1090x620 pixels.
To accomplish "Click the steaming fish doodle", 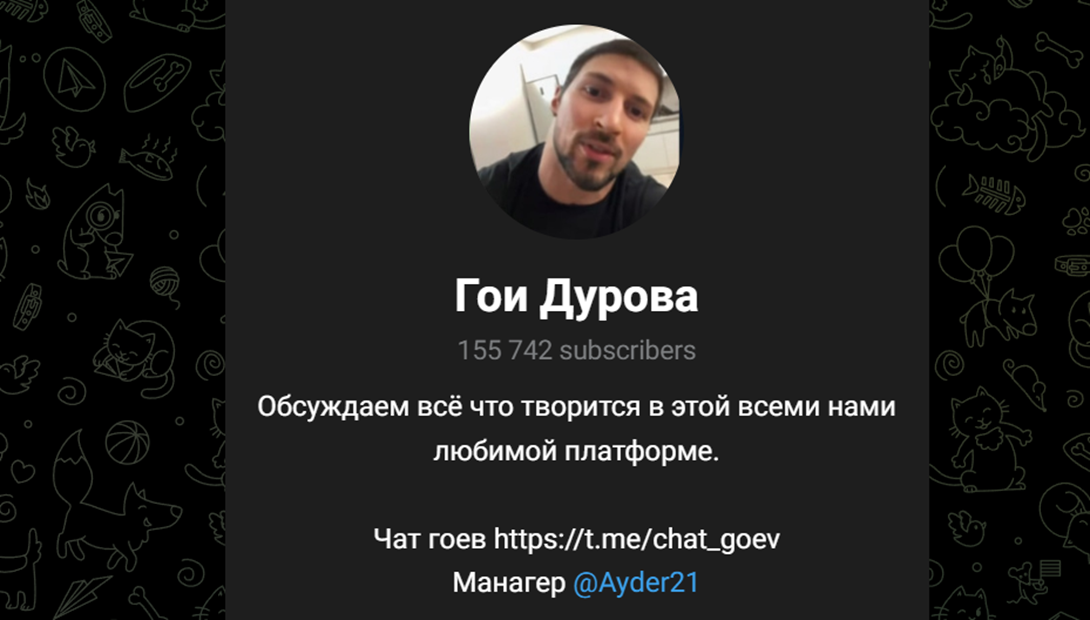I will (150, 158).
